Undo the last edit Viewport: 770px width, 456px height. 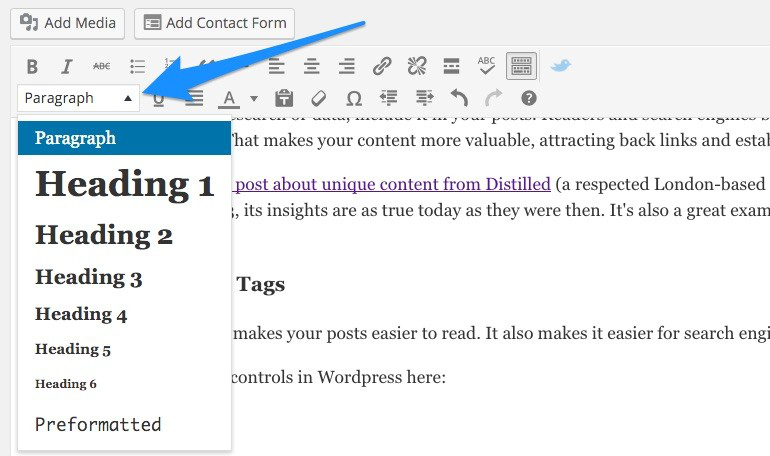459,98
